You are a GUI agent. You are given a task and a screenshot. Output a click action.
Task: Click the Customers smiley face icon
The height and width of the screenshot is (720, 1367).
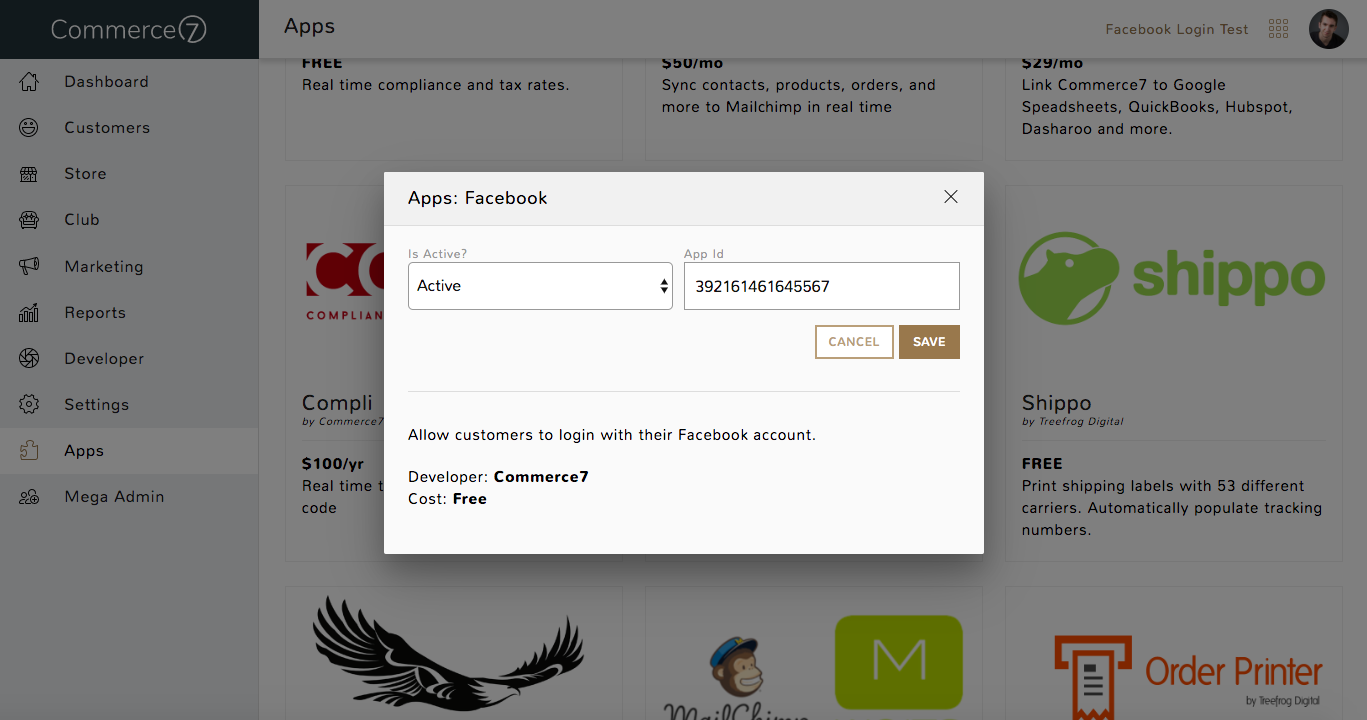tap(29, 128)
